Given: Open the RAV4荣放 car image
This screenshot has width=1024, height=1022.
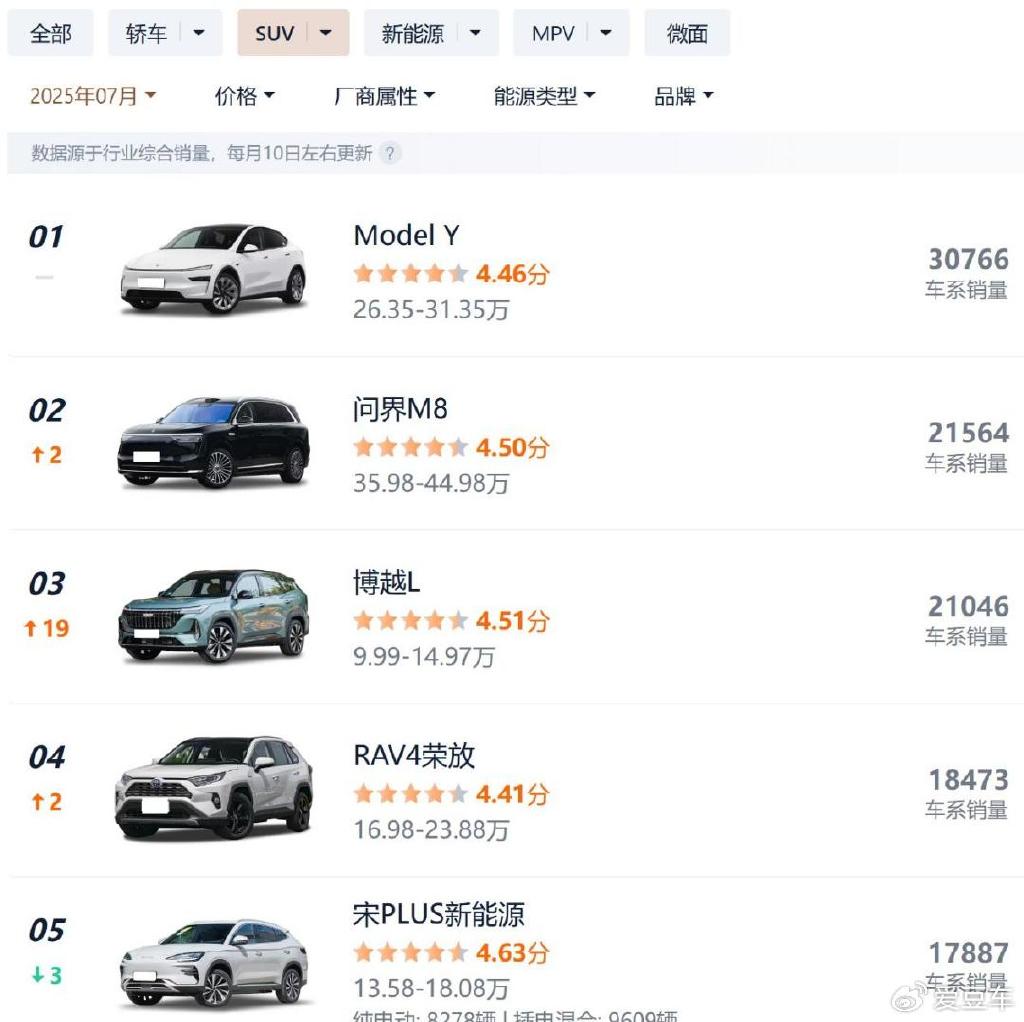Looking at the screenshot, I should 214,789.
